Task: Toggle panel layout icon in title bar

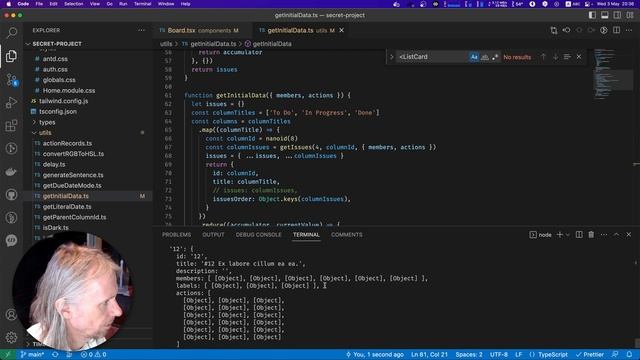Action: pyautogui.click(x=604, y=15)
